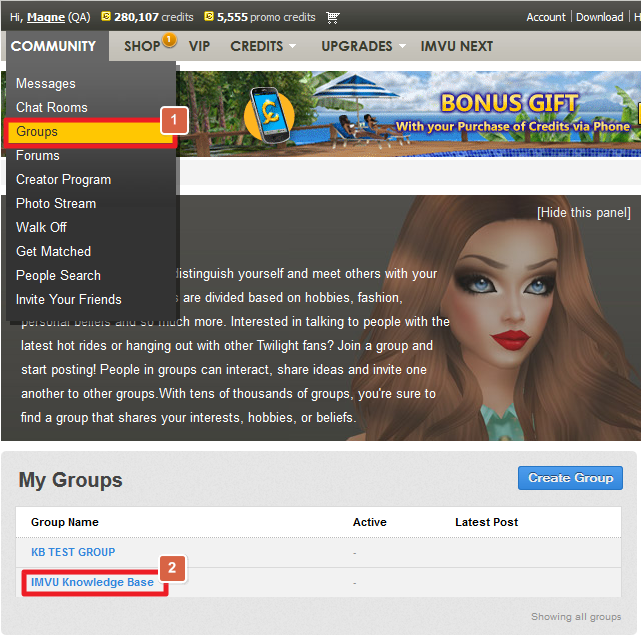Click the Active column header
The image size is (641, 637).
[x=370, y=522]
